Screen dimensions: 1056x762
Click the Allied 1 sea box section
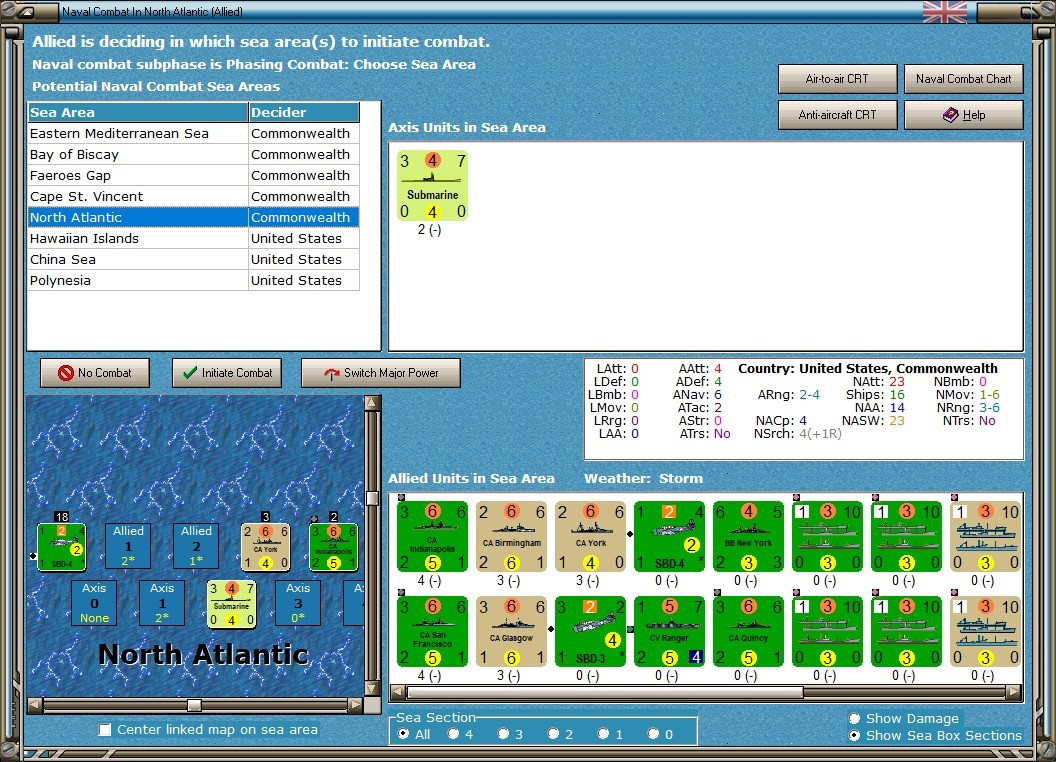tap(128, 546)
